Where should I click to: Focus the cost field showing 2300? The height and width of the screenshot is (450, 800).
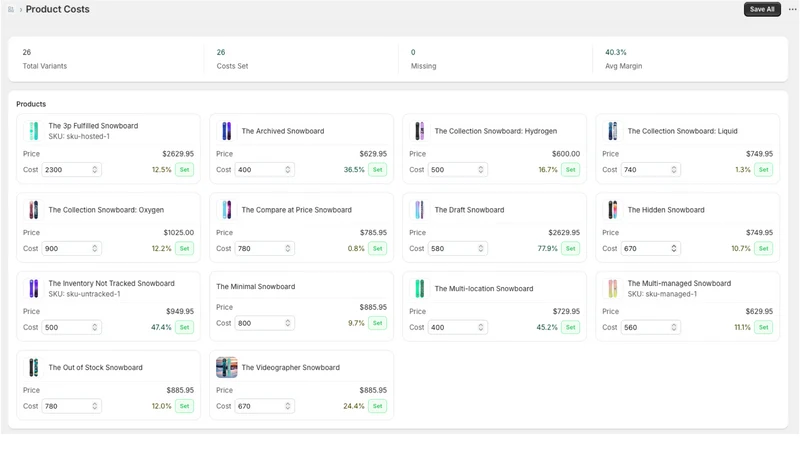tap(71, 169)
